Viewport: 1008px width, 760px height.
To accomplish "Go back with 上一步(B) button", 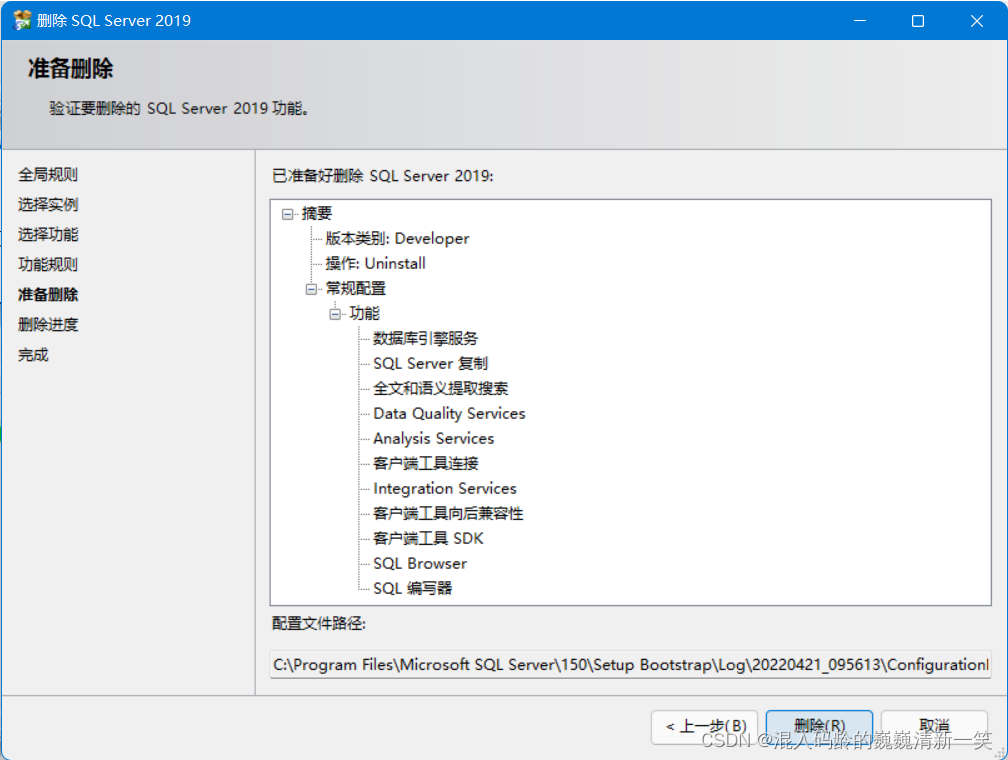I will point(705,727).
